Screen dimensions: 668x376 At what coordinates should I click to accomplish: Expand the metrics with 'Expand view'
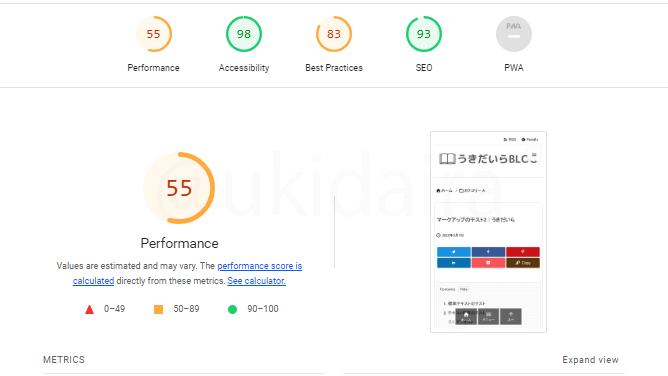pos(590,360)
